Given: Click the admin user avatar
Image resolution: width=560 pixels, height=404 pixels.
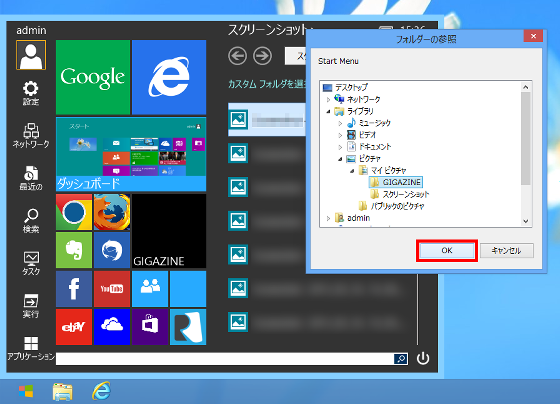Looking at the screenshot, I should 31,55.
